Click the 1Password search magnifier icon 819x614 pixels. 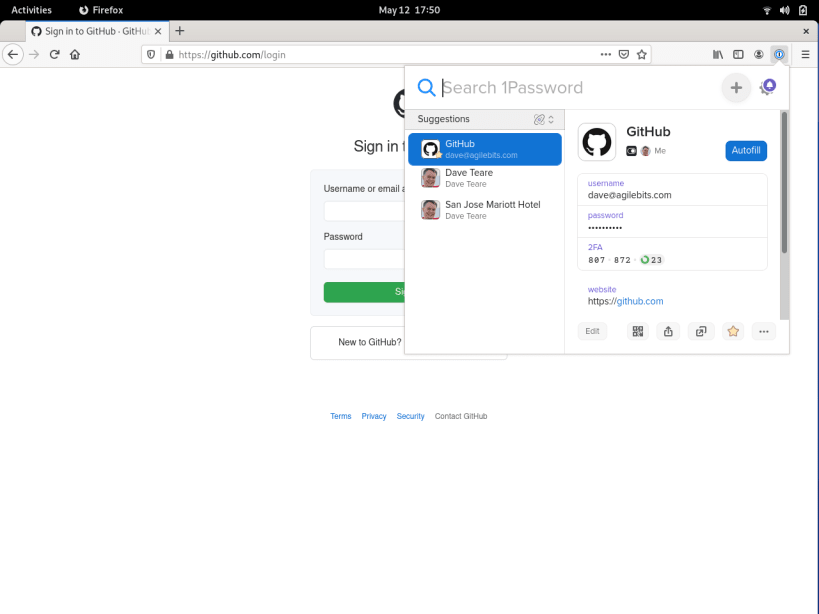click(x=426, y=87)
